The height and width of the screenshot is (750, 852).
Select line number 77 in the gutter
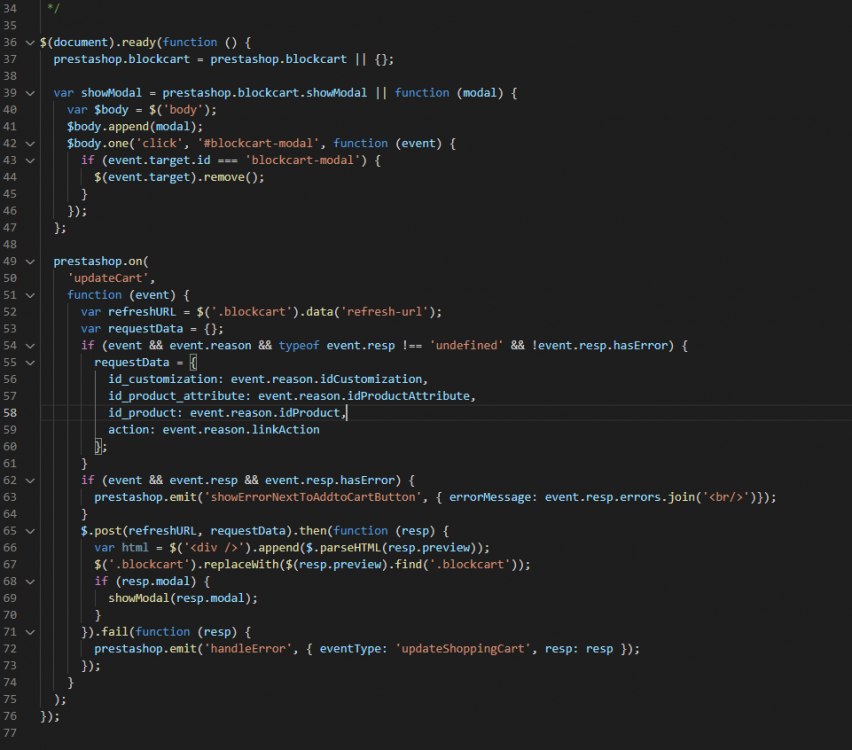pos(10,733)
